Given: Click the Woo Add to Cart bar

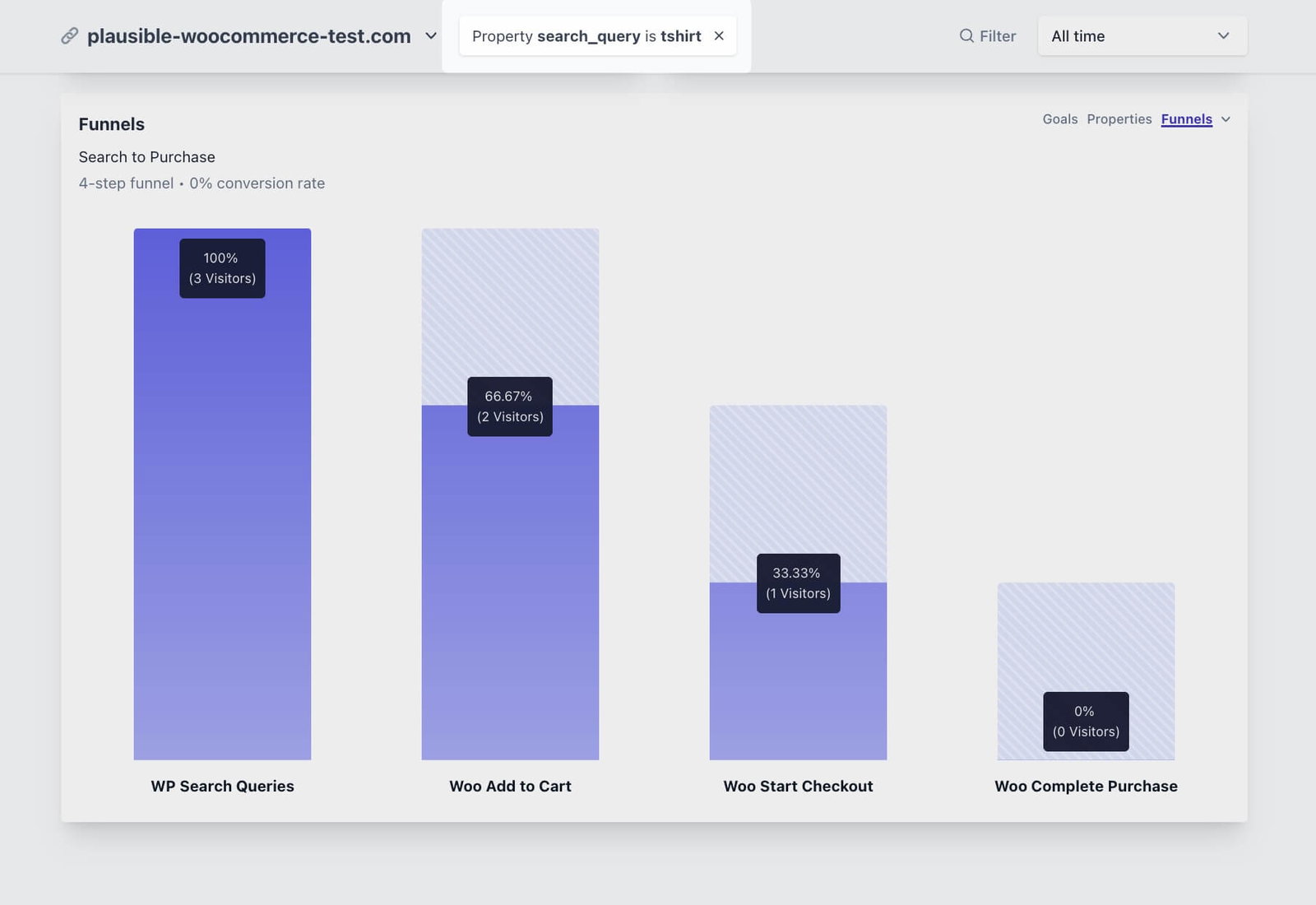Looking at the screenshot, I should [x=510, y=576].
